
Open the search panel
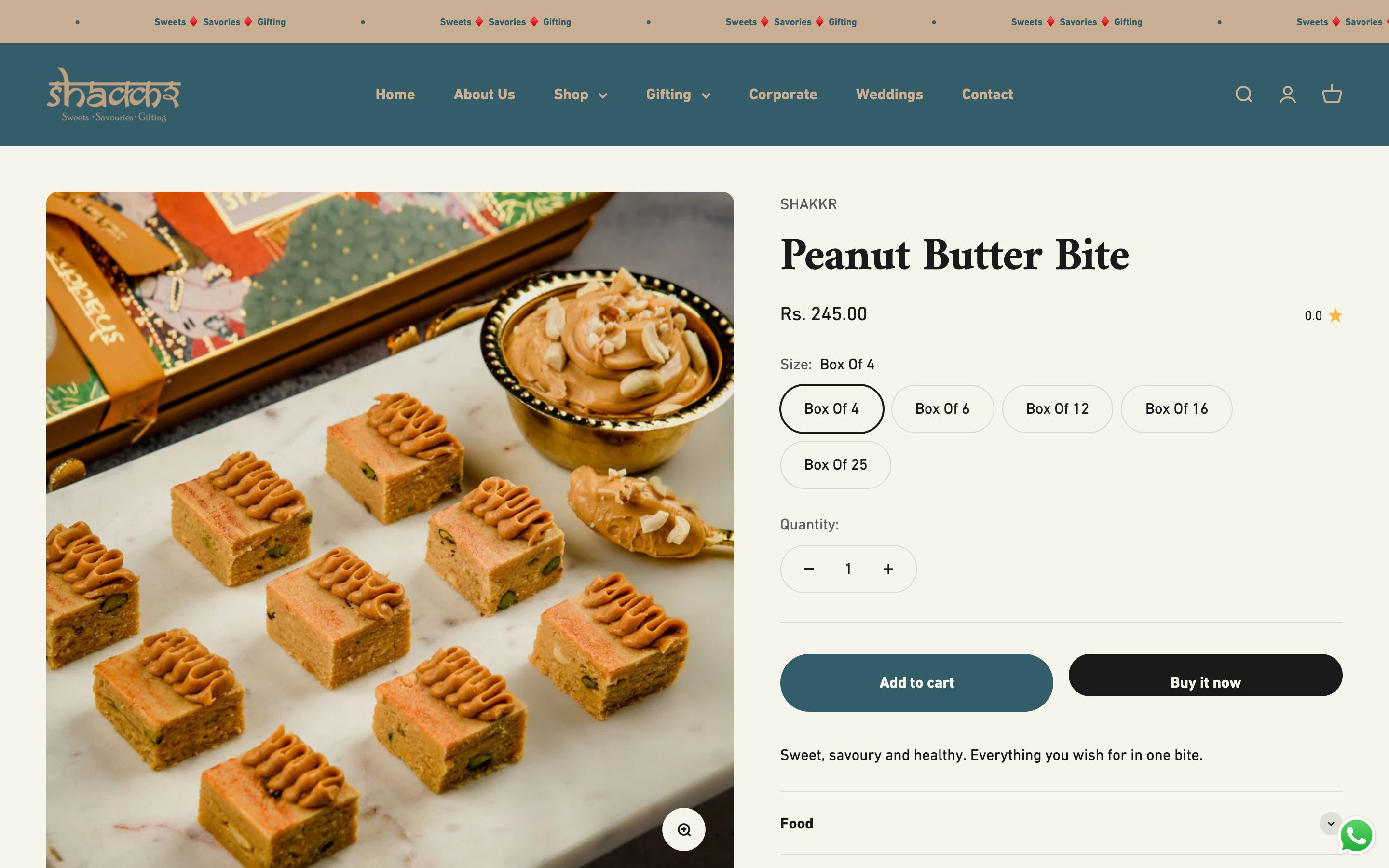[1243, 94]
